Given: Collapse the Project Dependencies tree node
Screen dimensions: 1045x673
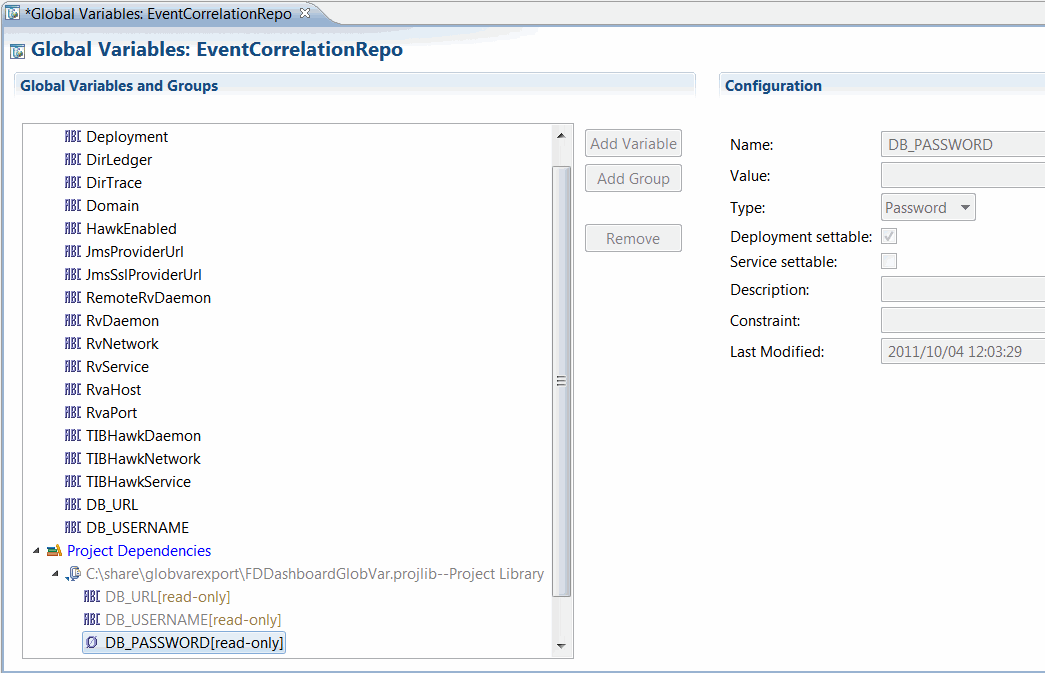Looking at the screenshot, I should (37, 550).
